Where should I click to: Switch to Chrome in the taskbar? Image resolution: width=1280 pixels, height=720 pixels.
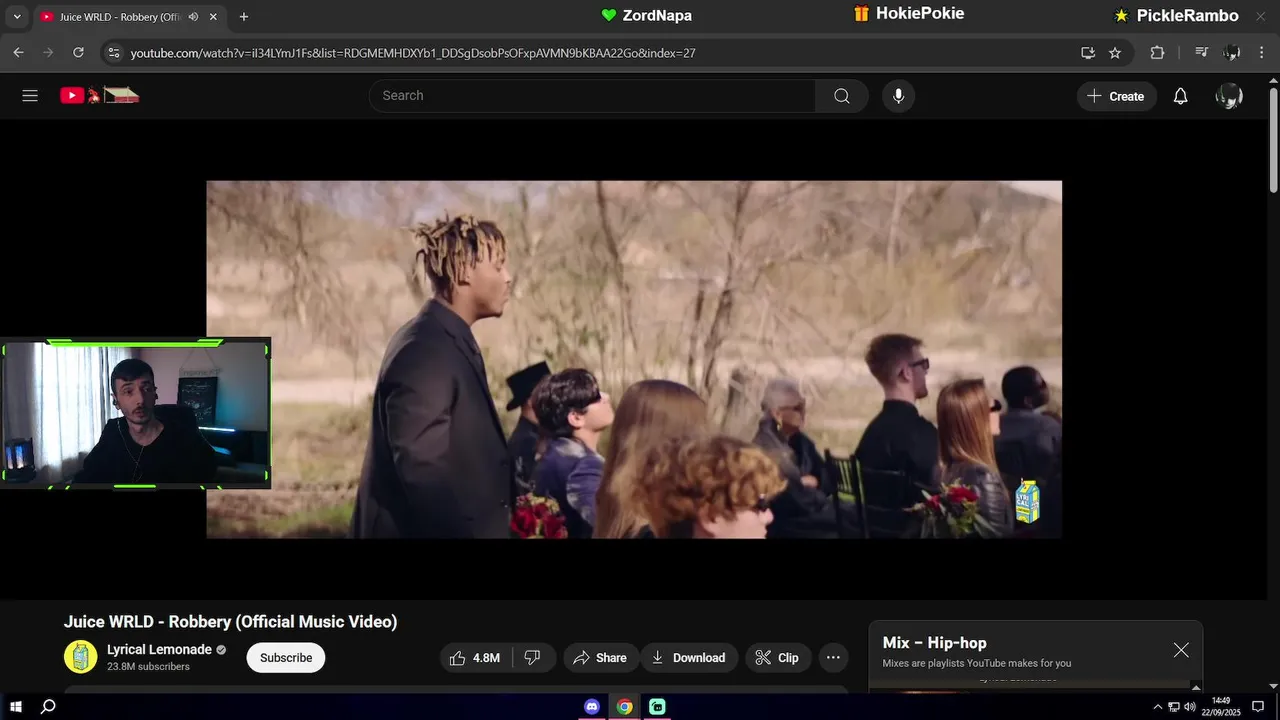(624, 706)
